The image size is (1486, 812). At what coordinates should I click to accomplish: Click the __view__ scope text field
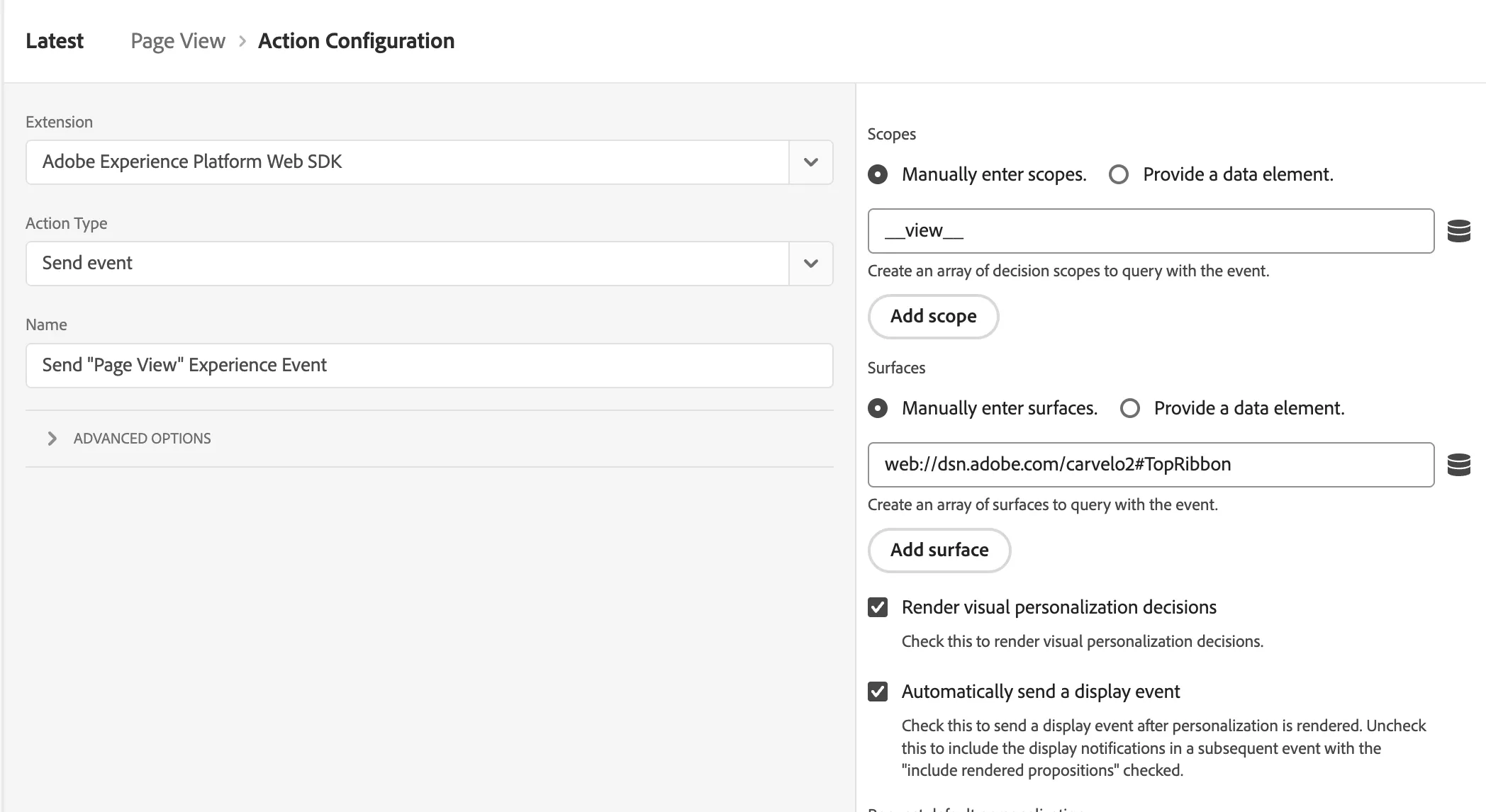pos(1151,231)
